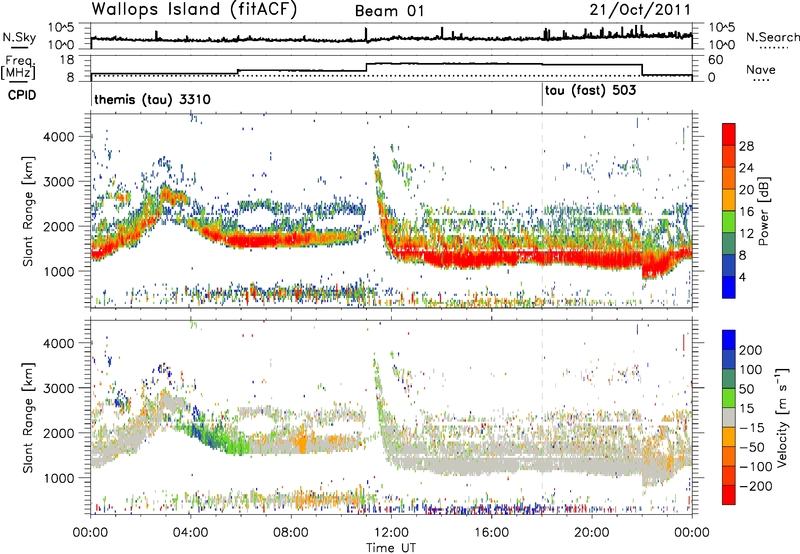Viewport: 800px width, 554px height.
Task: Click the 'N.Search' legend label
Action: [x=772, y=37]
